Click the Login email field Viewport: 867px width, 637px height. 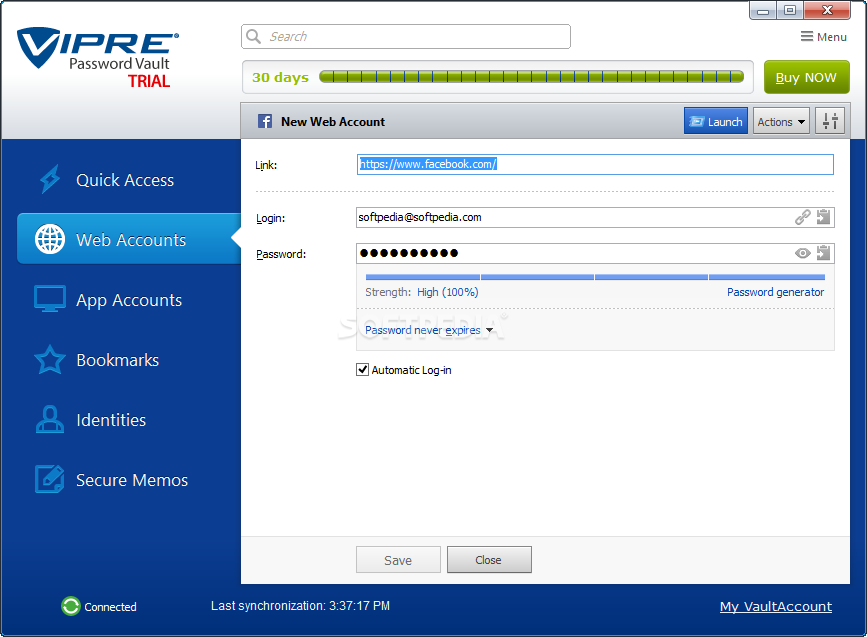click(x=595, y=217)
